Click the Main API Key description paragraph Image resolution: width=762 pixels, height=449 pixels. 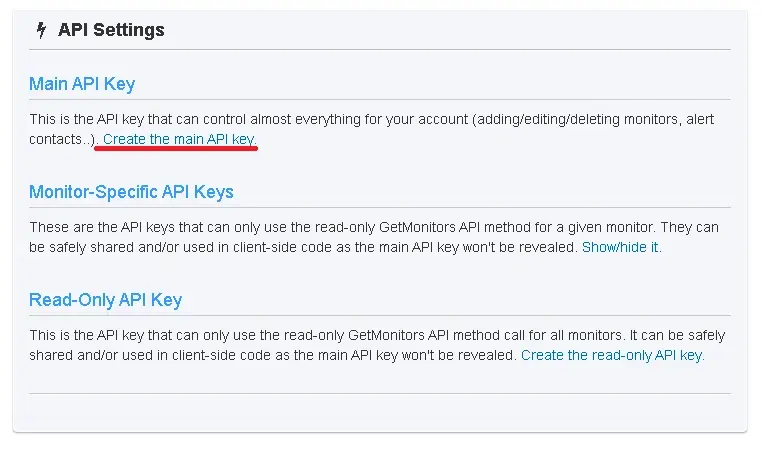pyautogui.click(x=370, y=119)
